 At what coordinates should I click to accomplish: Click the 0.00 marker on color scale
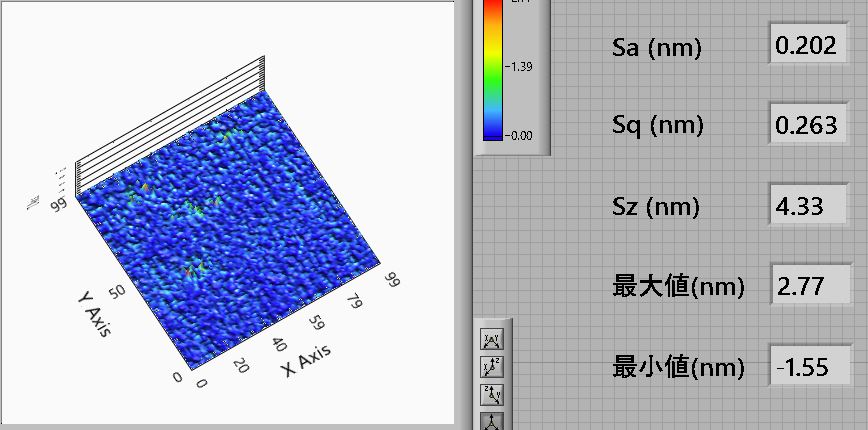pos(520,134)
